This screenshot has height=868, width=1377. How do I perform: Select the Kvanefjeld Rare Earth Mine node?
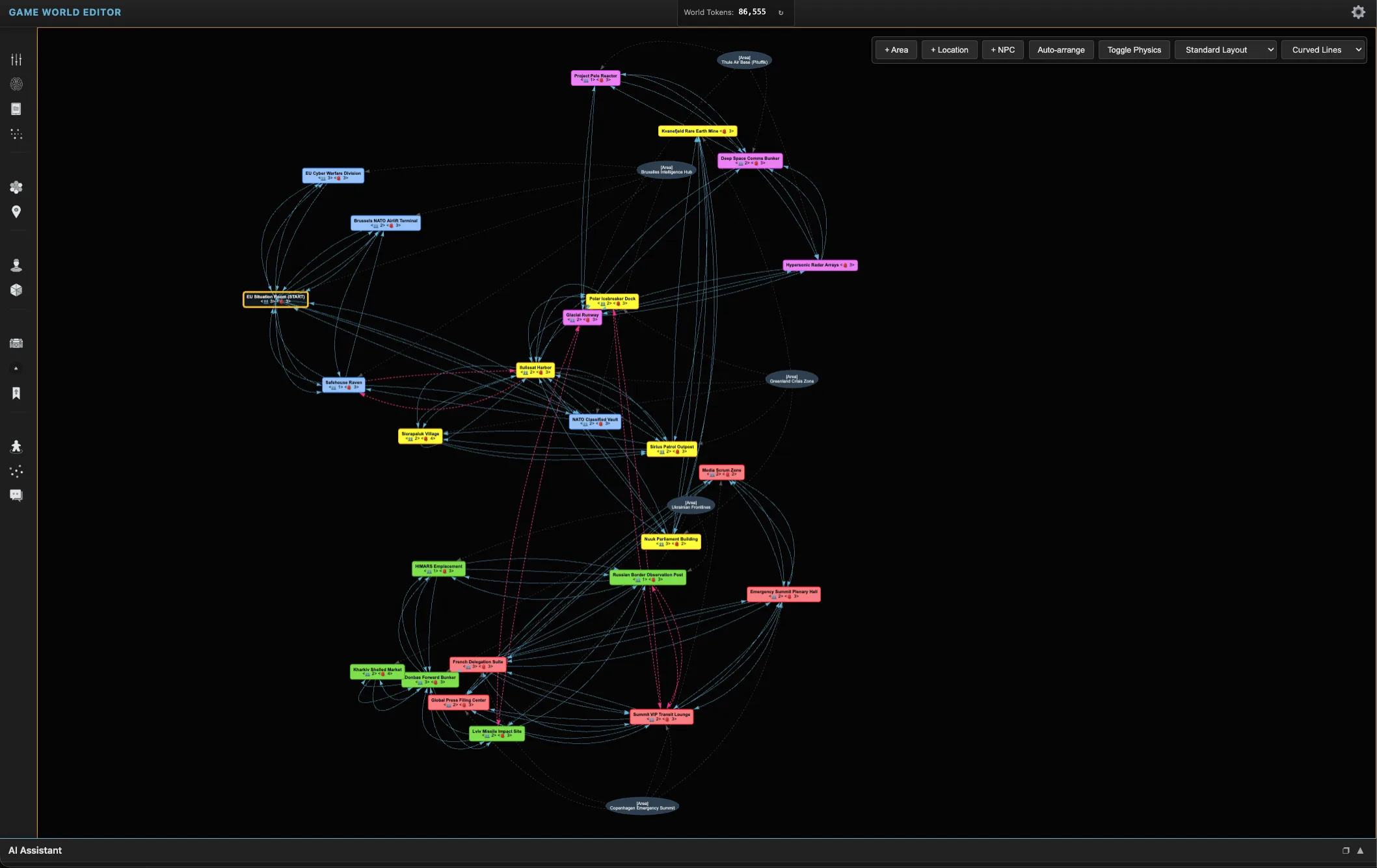click(x=697, y=131)
